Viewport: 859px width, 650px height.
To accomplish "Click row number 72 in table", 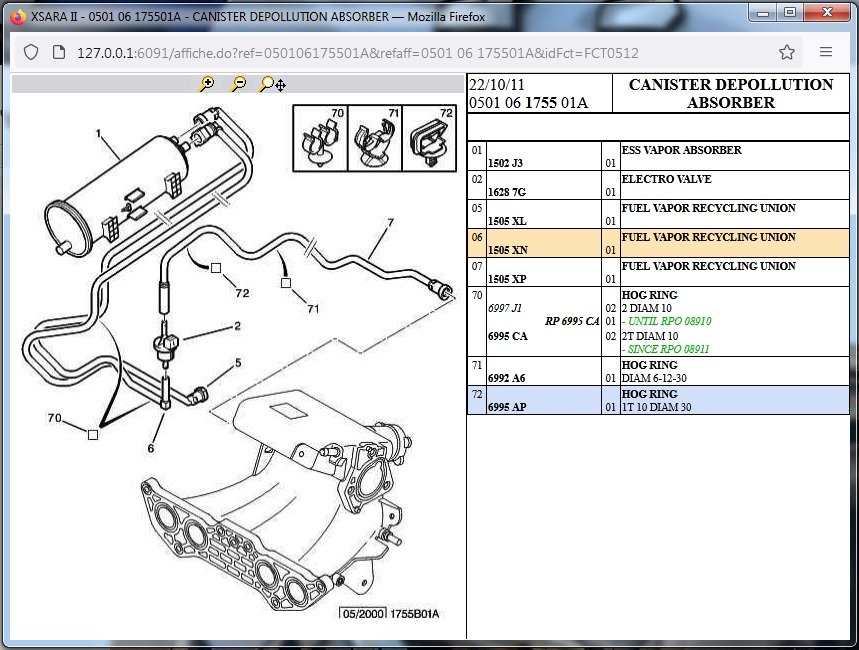I will [x=477, y=394].
